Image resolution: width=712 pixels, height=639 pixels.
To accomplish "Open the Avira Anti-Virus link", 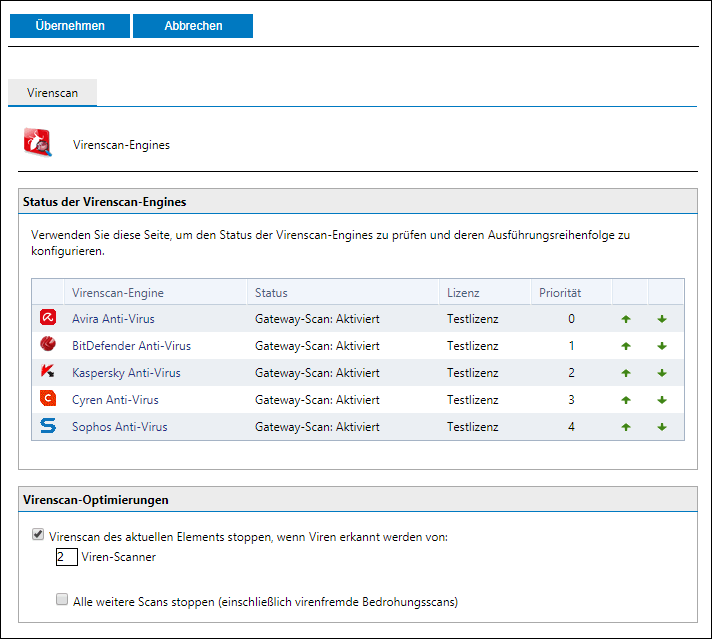I will click(x=113, y=319).
